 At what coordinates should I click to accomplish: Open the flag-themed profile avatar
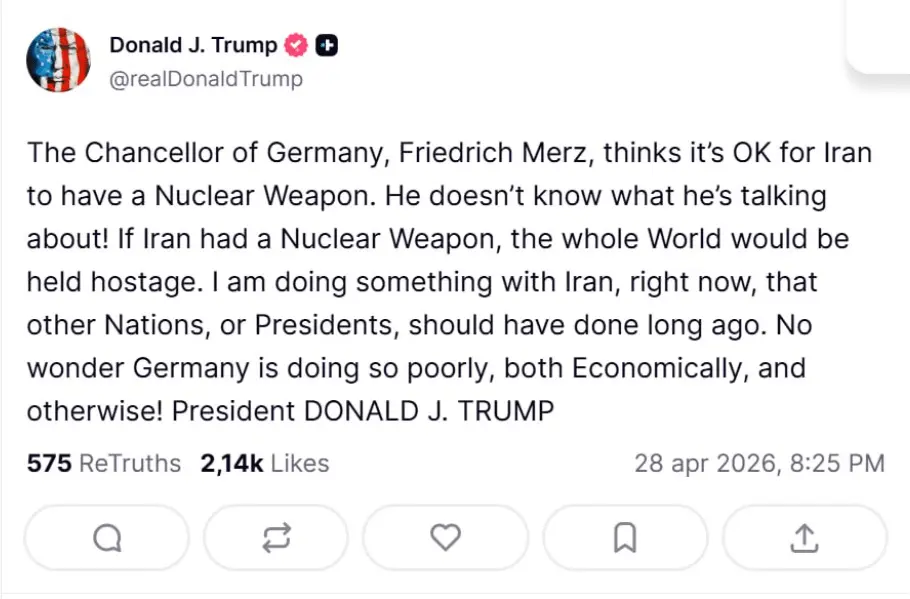[x=59, y=60]
